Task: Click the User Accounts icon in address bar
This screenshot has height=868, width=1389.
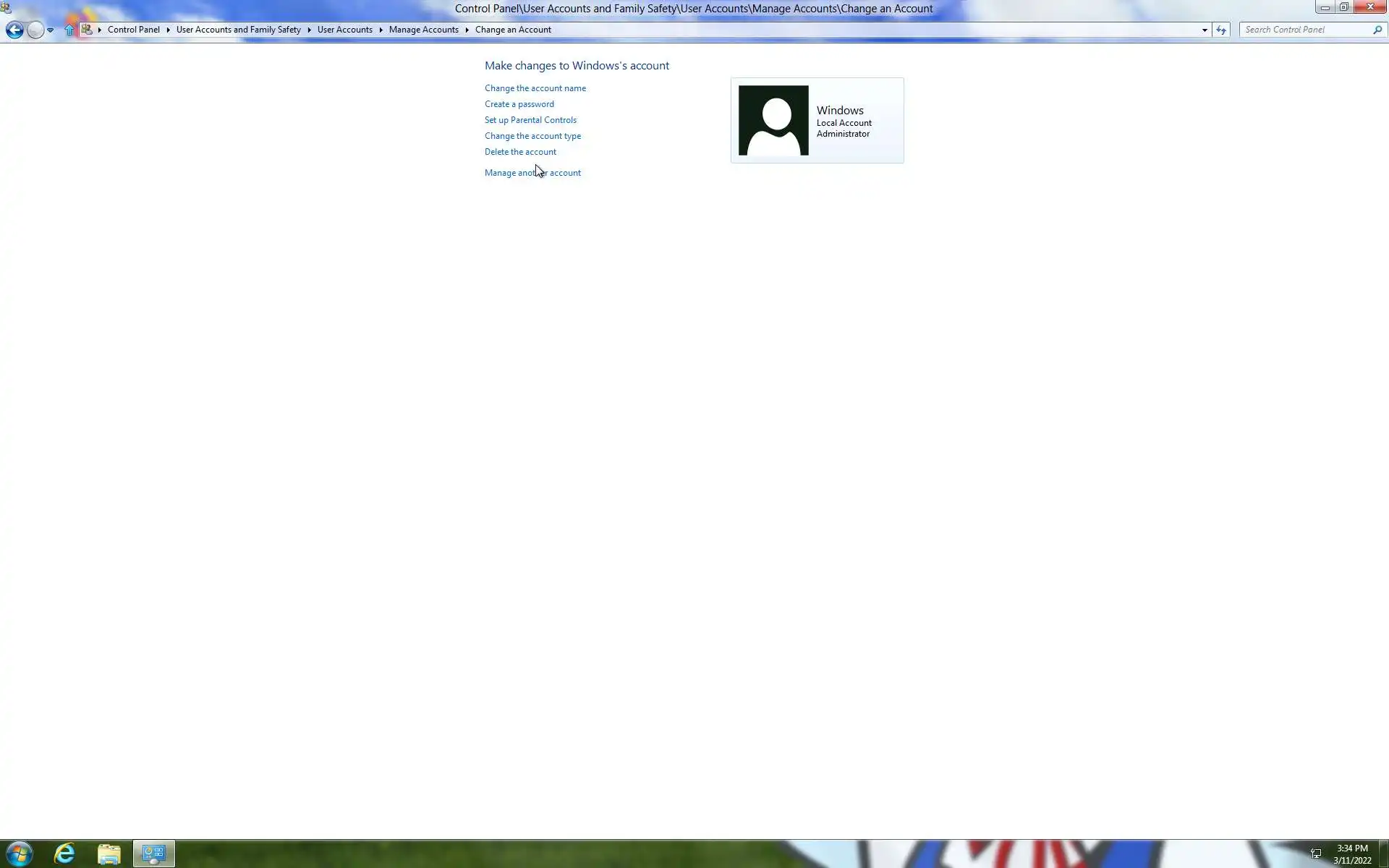Action: click(x=87, y=30)
